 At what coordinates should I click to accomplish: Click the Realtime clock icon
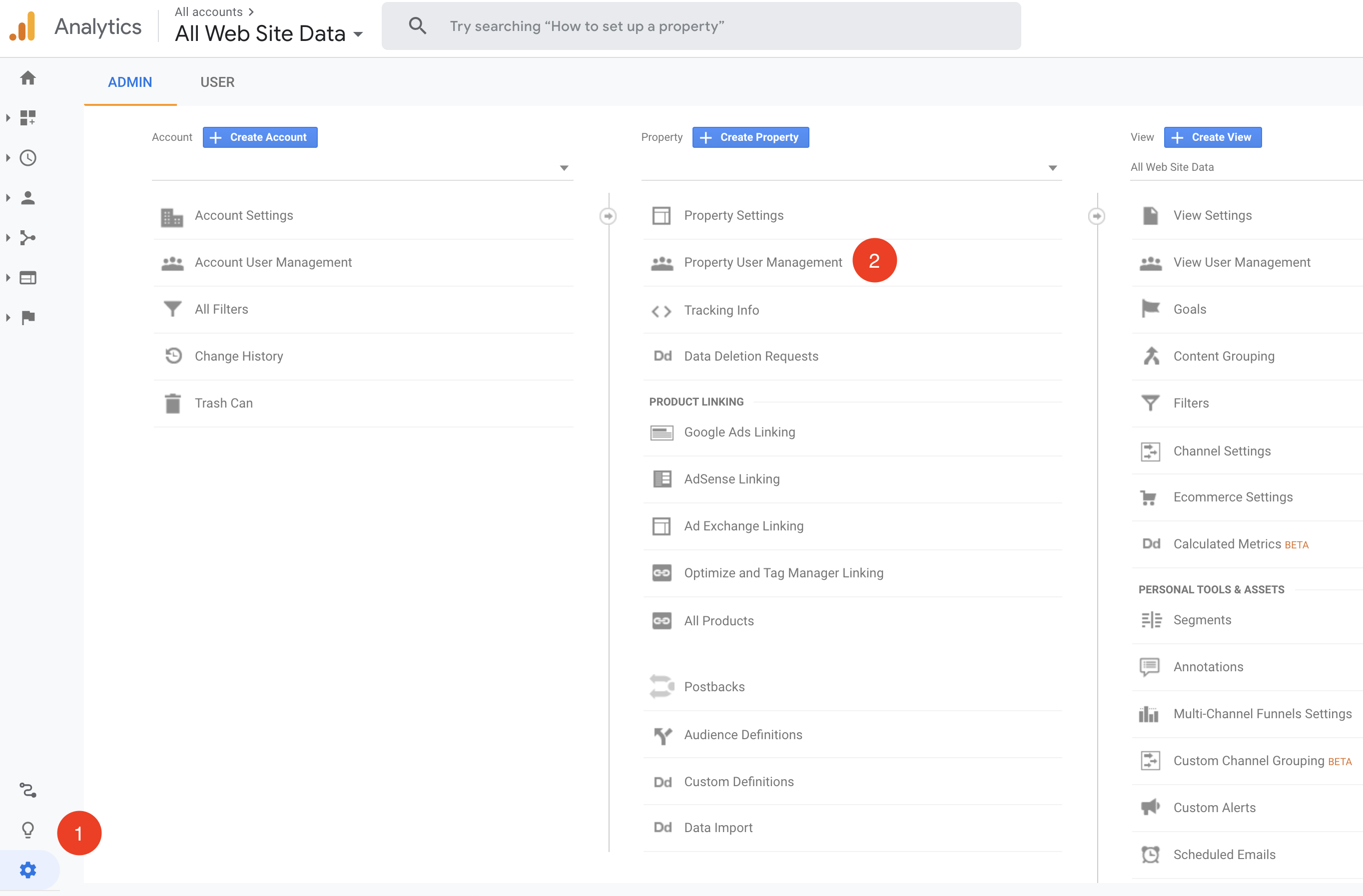point(27,158)
